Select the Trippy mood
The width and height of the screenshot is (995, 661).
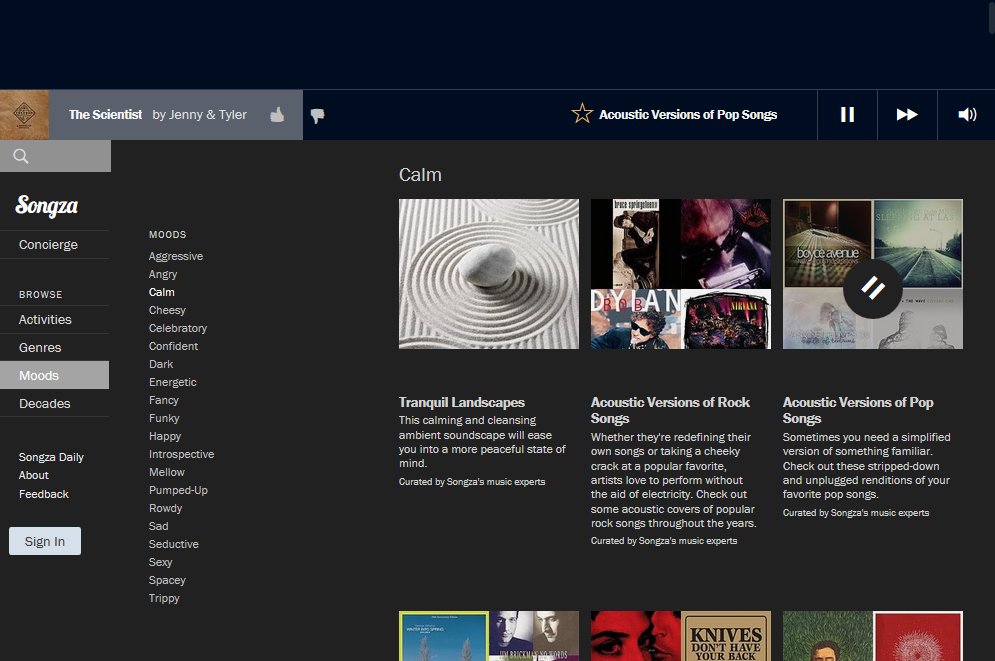164,598
